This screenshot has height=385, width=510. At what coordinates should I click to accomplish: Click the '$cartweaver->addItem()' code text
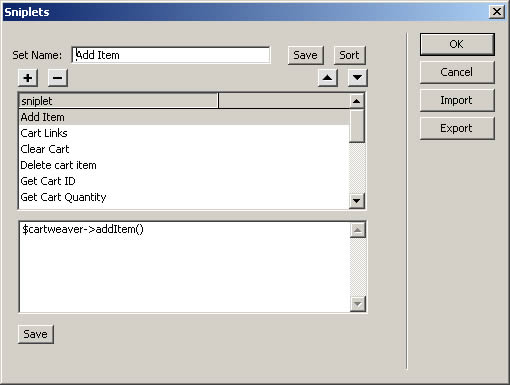(x=83, y=229)
